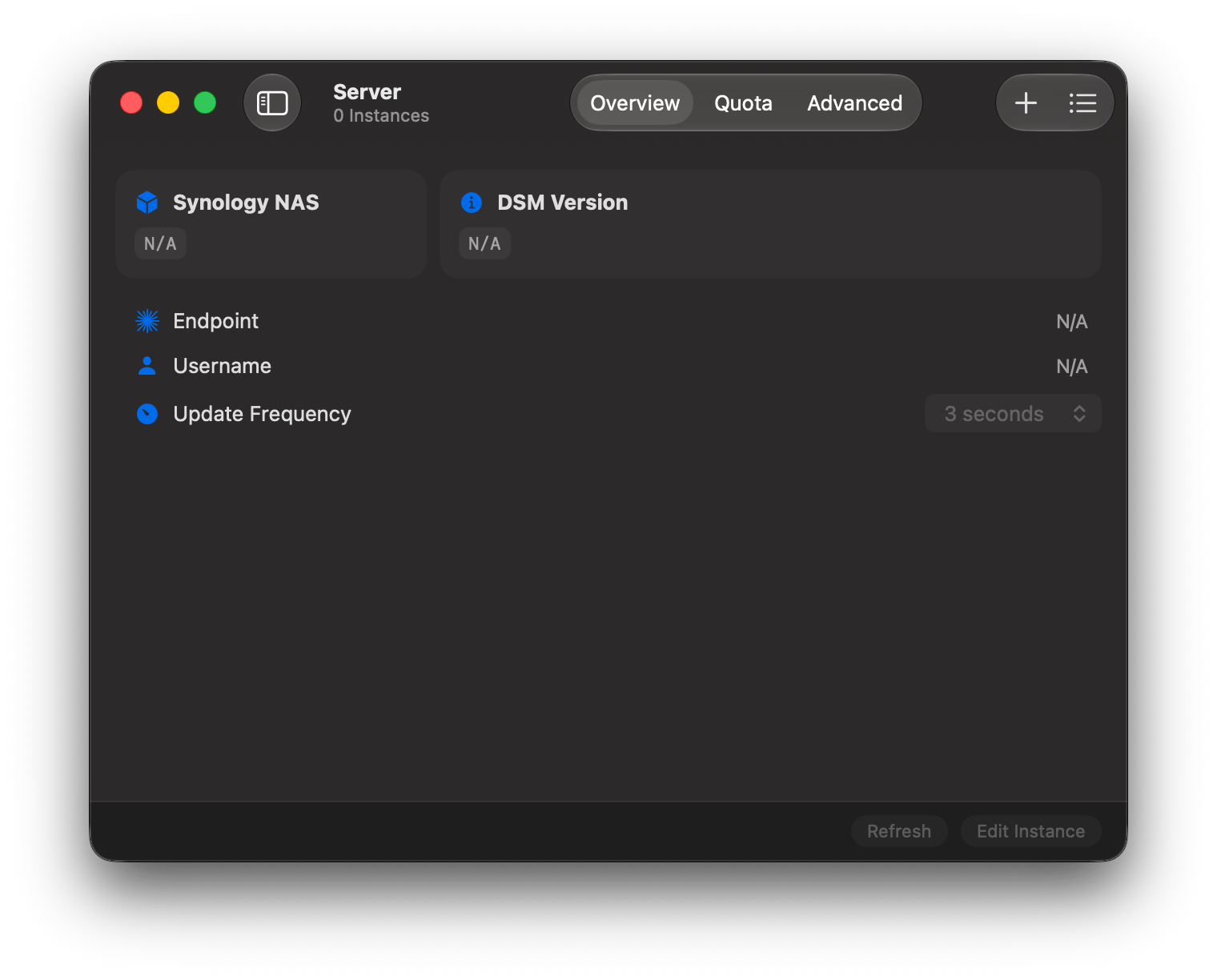Click the Username person icon
Screen dimensions: 1217x980
pos(147,366)
